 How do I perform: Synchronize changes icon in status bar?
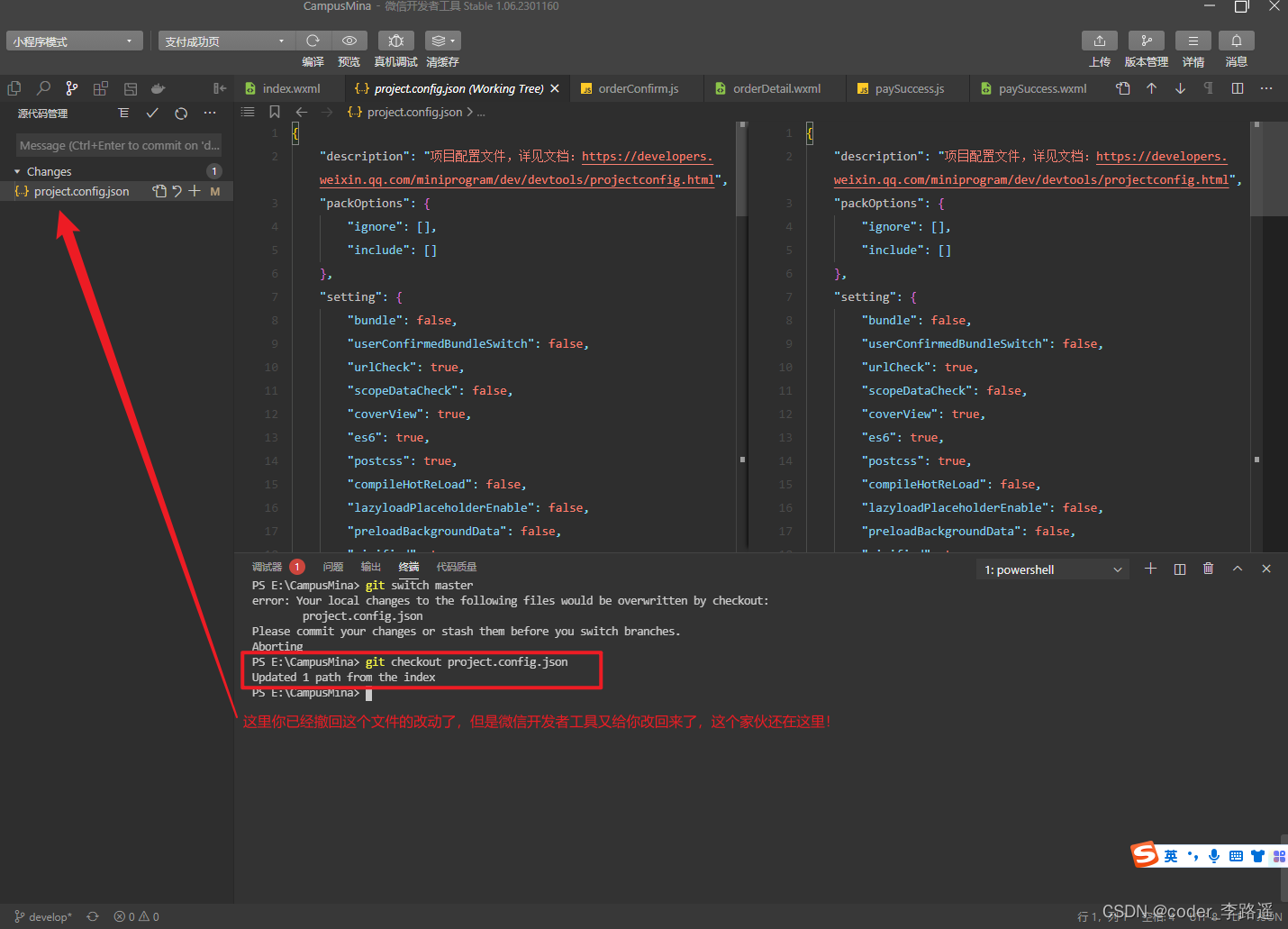(93, 916)
